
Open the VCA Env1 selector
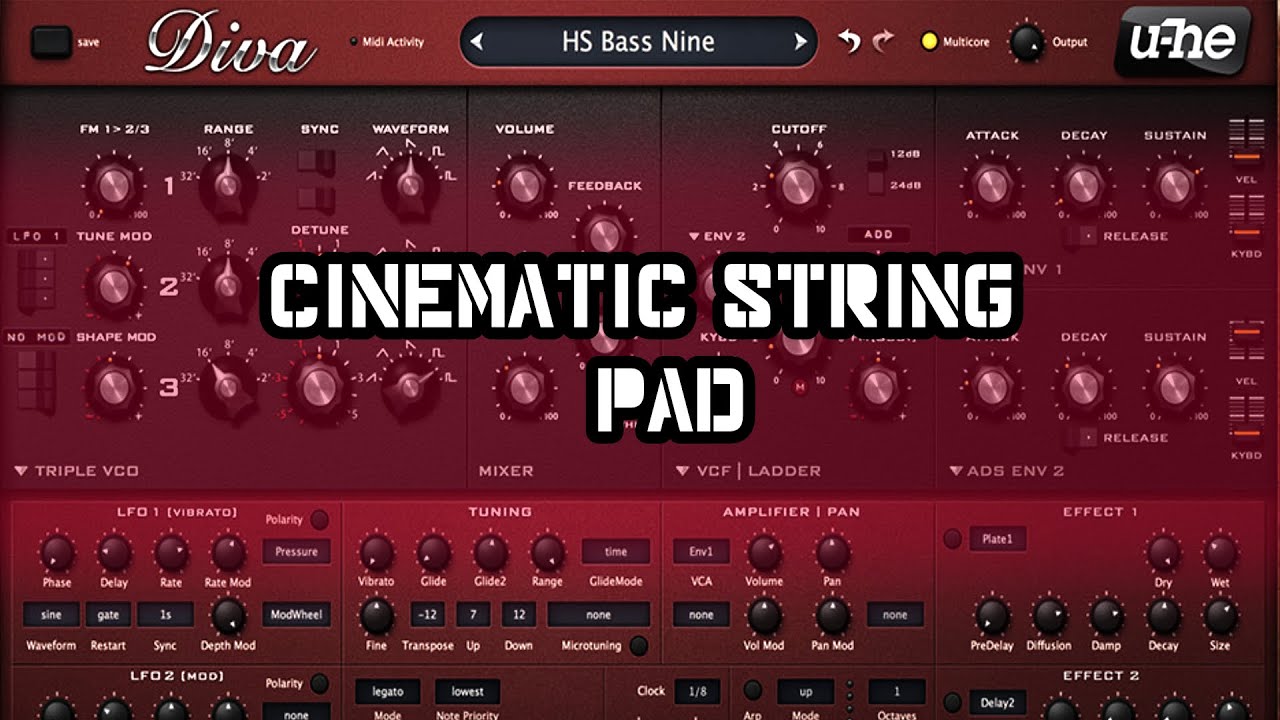(701, 551)
